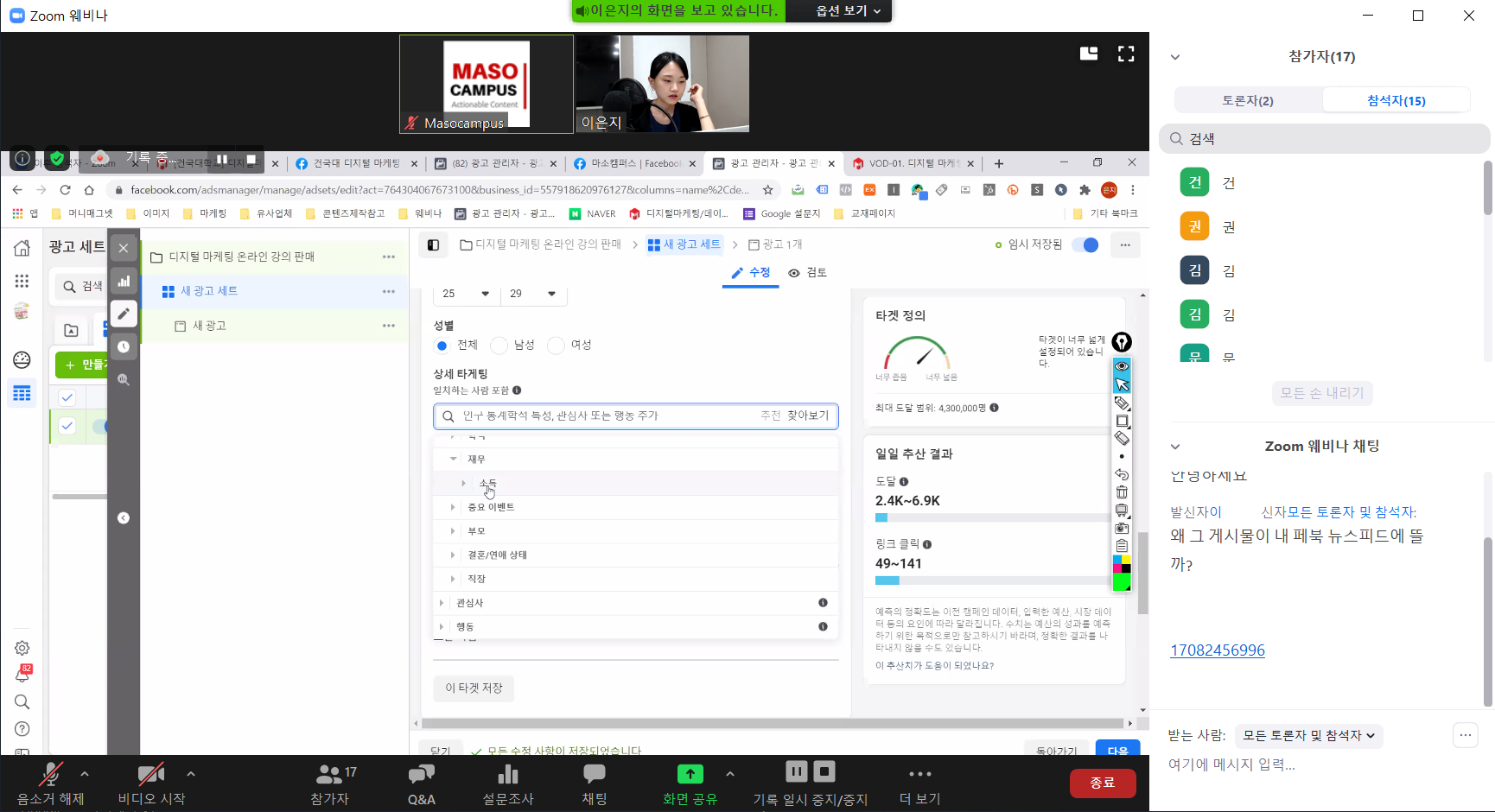Image resolution: width=1495 pixels, height=812 pixels.
Task: Switch to the 검토 review tab
Action: pos(808,273)
